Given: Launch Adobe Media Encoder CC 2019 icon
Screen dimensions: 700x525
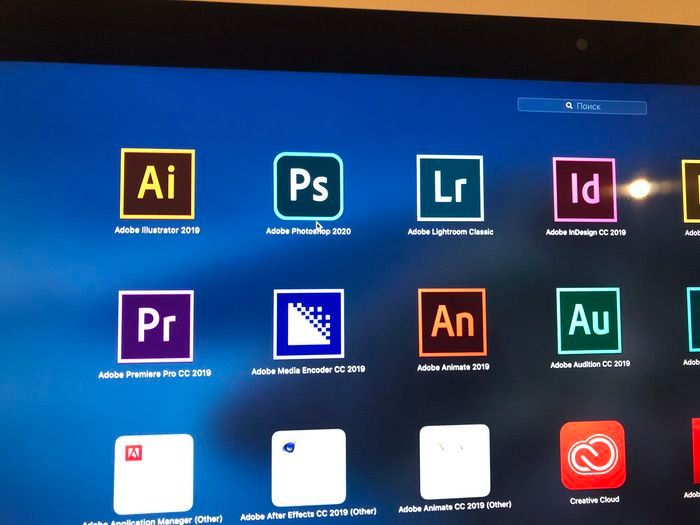Looking at the screenshot, I should (x=308, y=324).
